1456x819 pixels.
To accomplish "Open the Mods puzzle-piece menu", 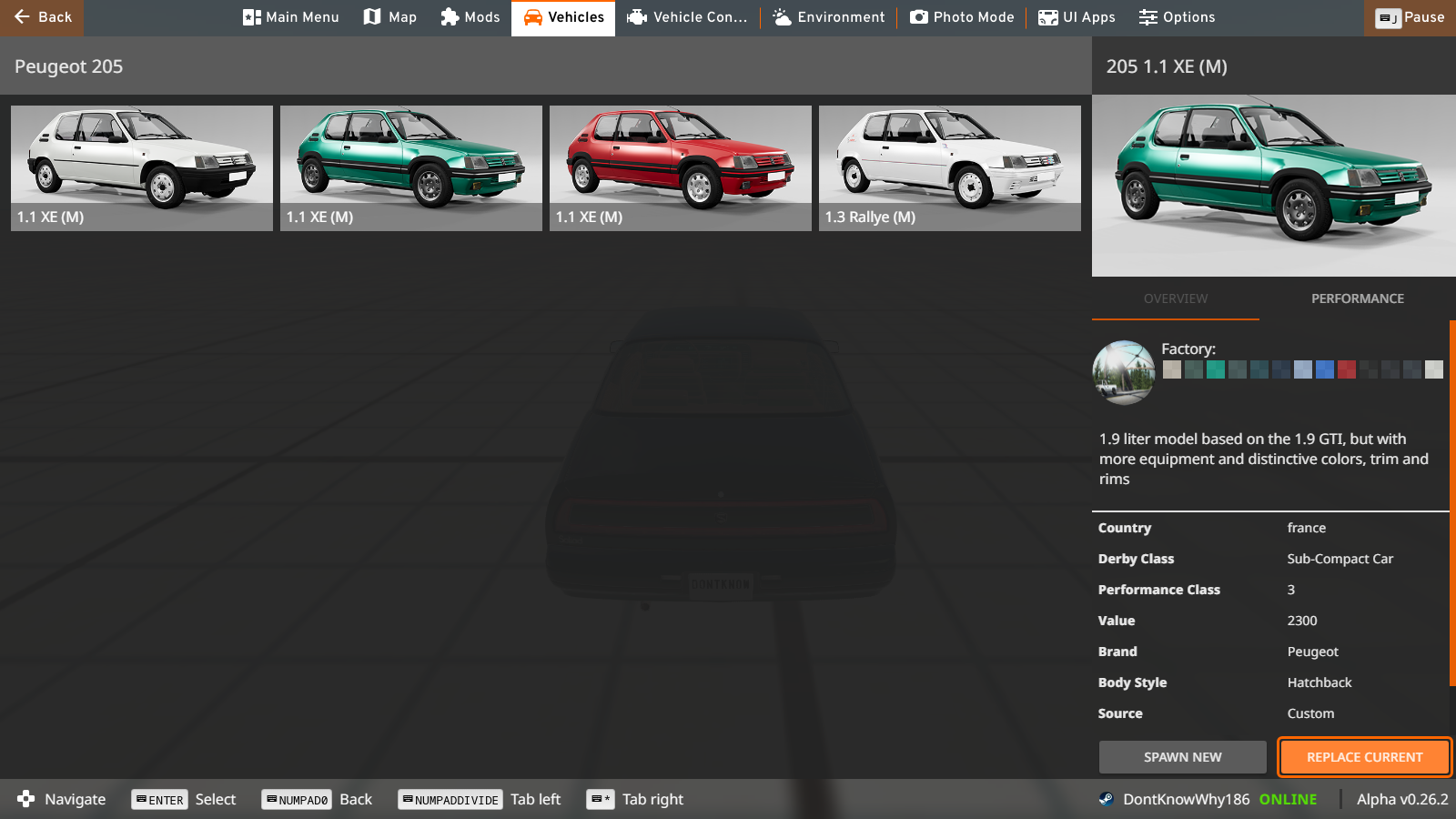I will point(470,17).
